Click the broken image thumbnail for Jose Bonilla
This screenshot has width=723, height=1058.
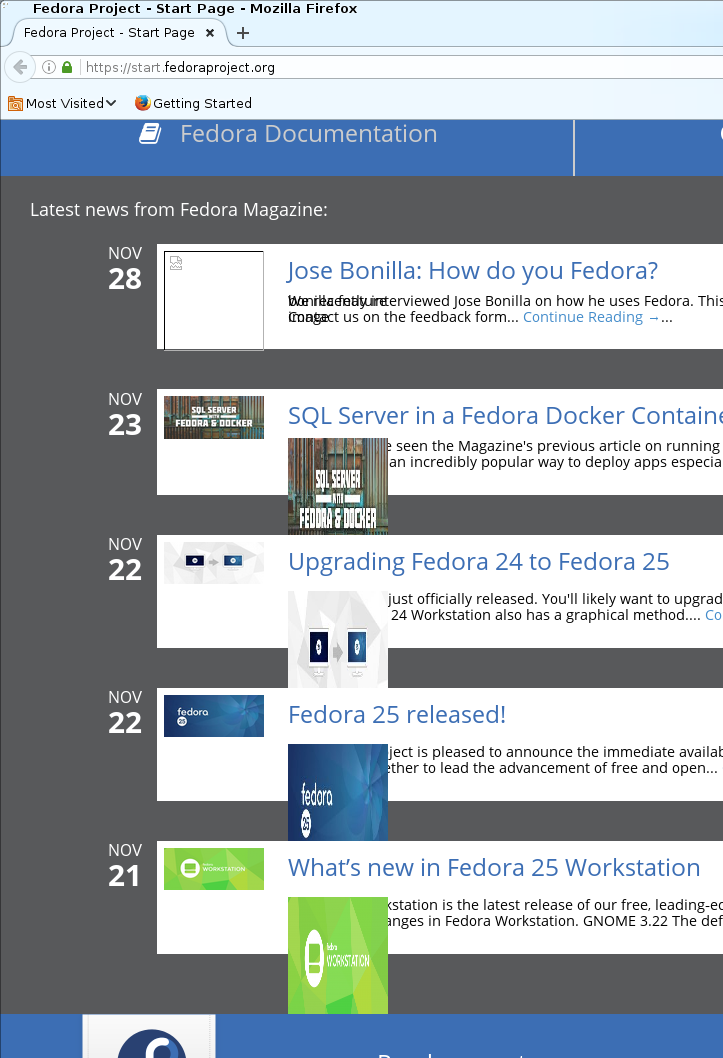click(214, 301)
